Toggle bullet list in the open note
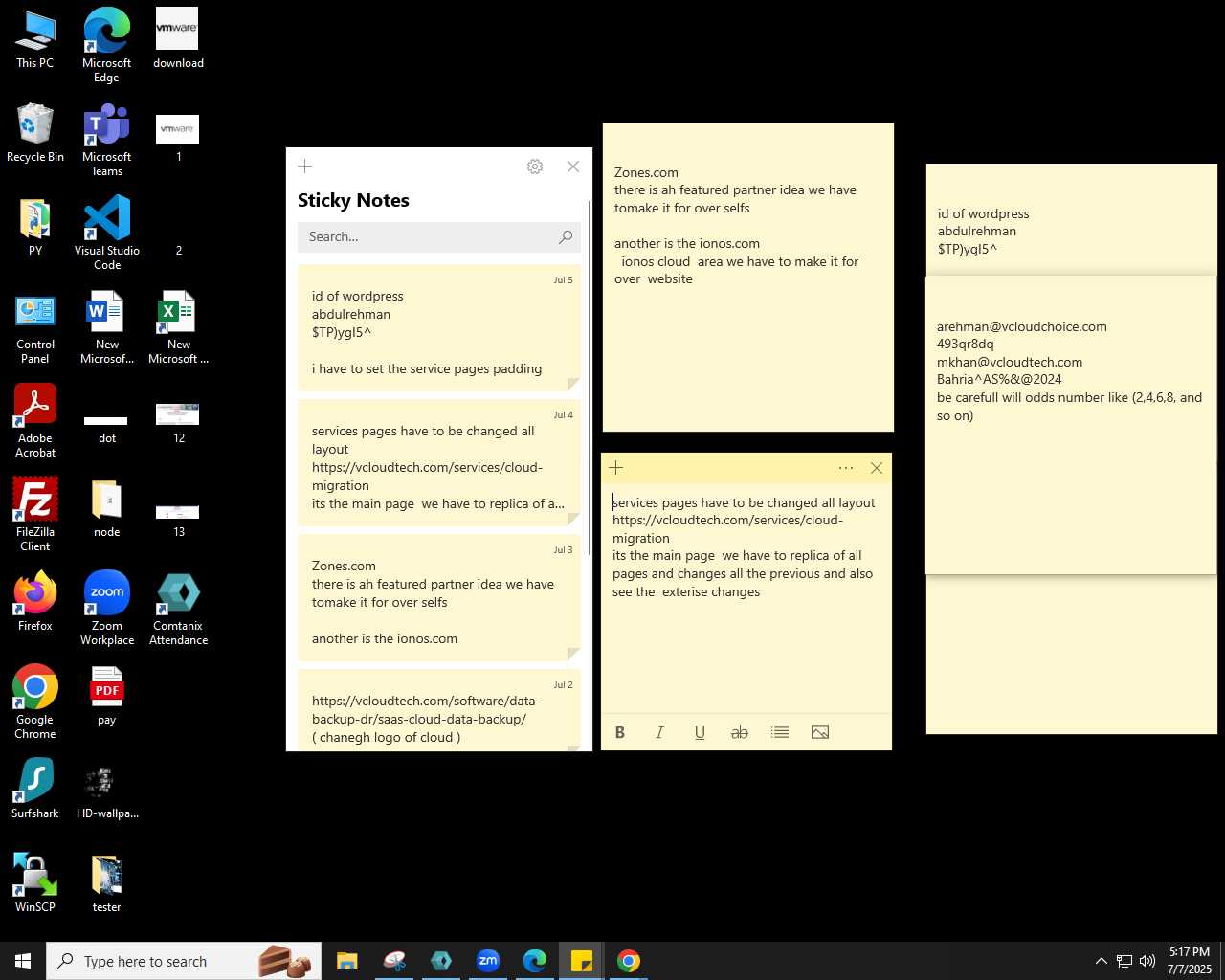Viewport: 1225px width, 980px height. point(780,732)
